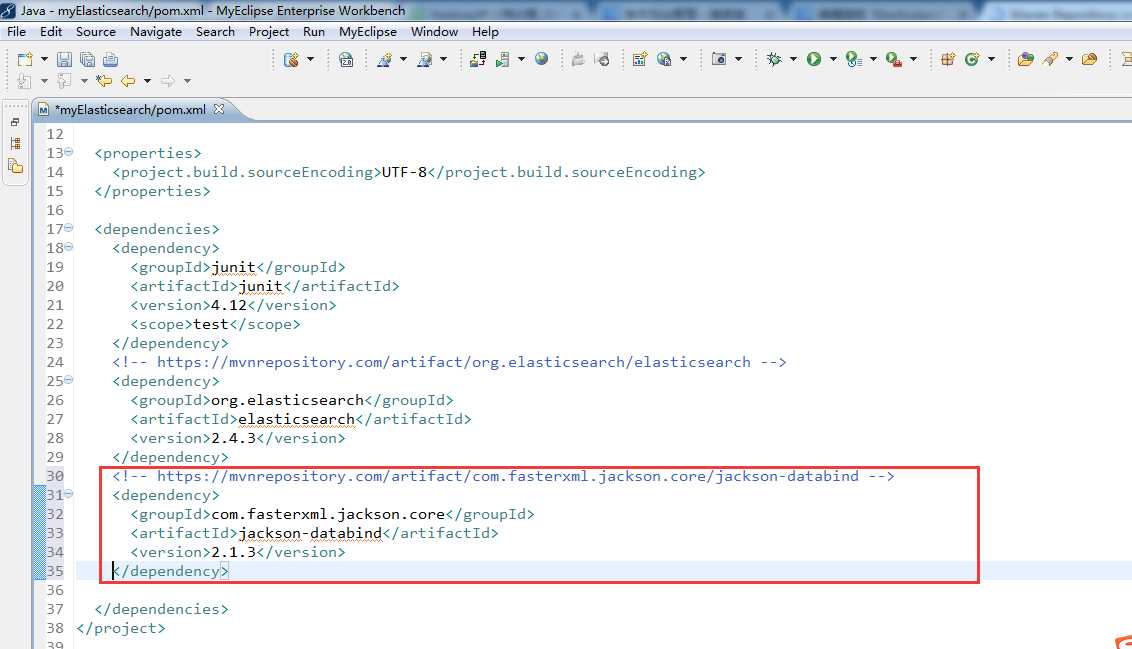The image size is (1132, 649).
Task: Click the Print icon in toolbar
Action: click(110, 59)
